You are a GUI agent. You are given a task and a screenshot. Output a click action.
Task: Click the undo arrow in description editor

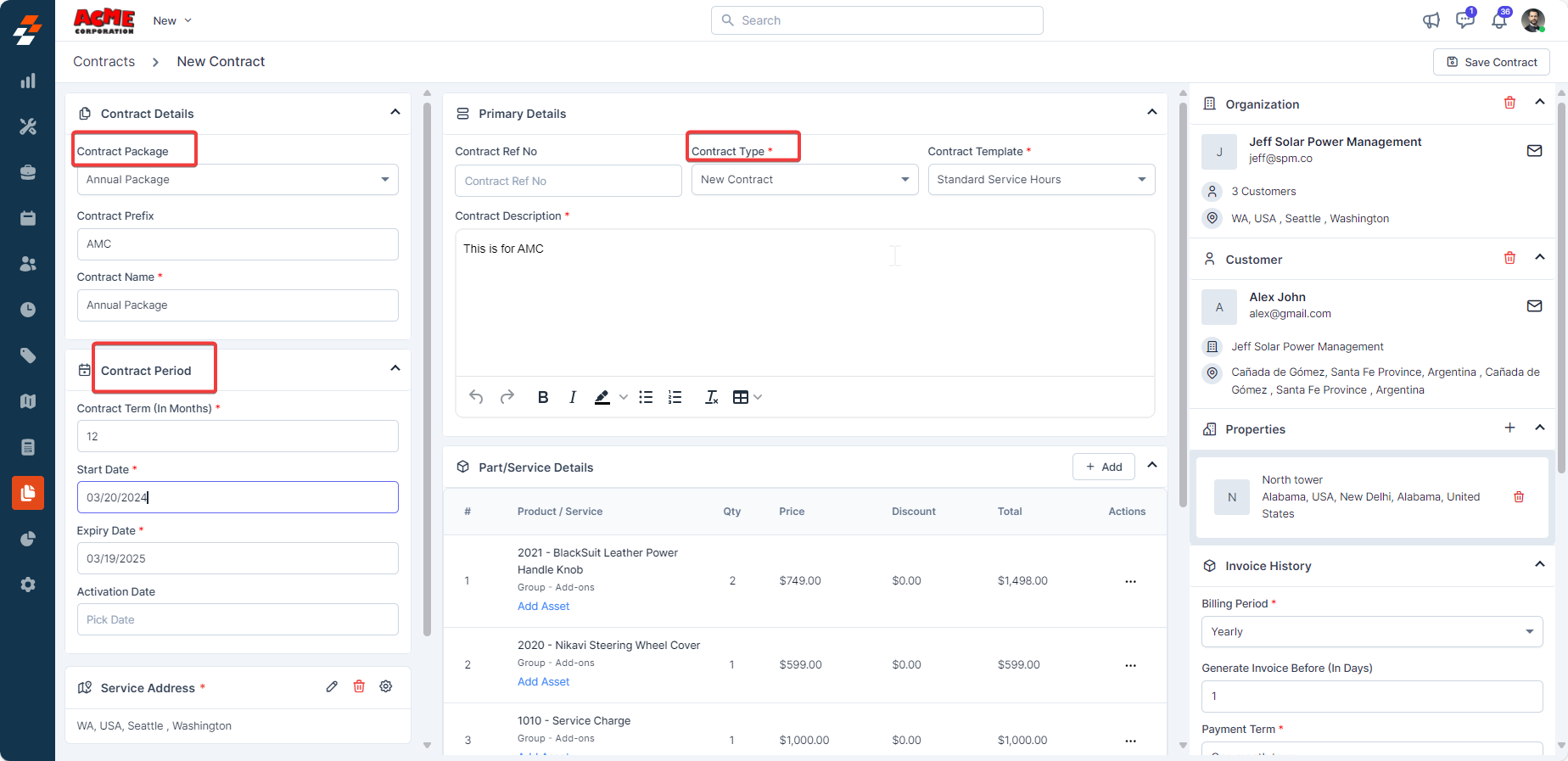pos(476,397)
